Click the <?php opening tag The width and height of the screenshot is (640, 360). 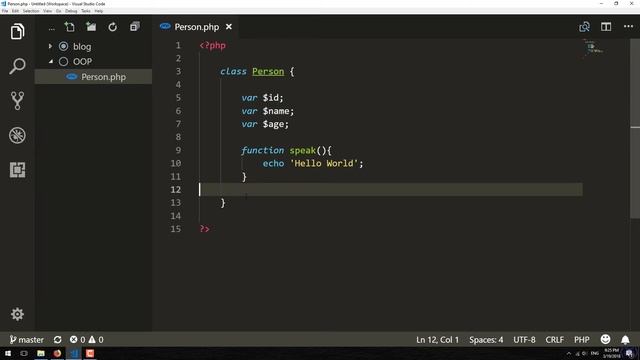[x=212, y=45]
